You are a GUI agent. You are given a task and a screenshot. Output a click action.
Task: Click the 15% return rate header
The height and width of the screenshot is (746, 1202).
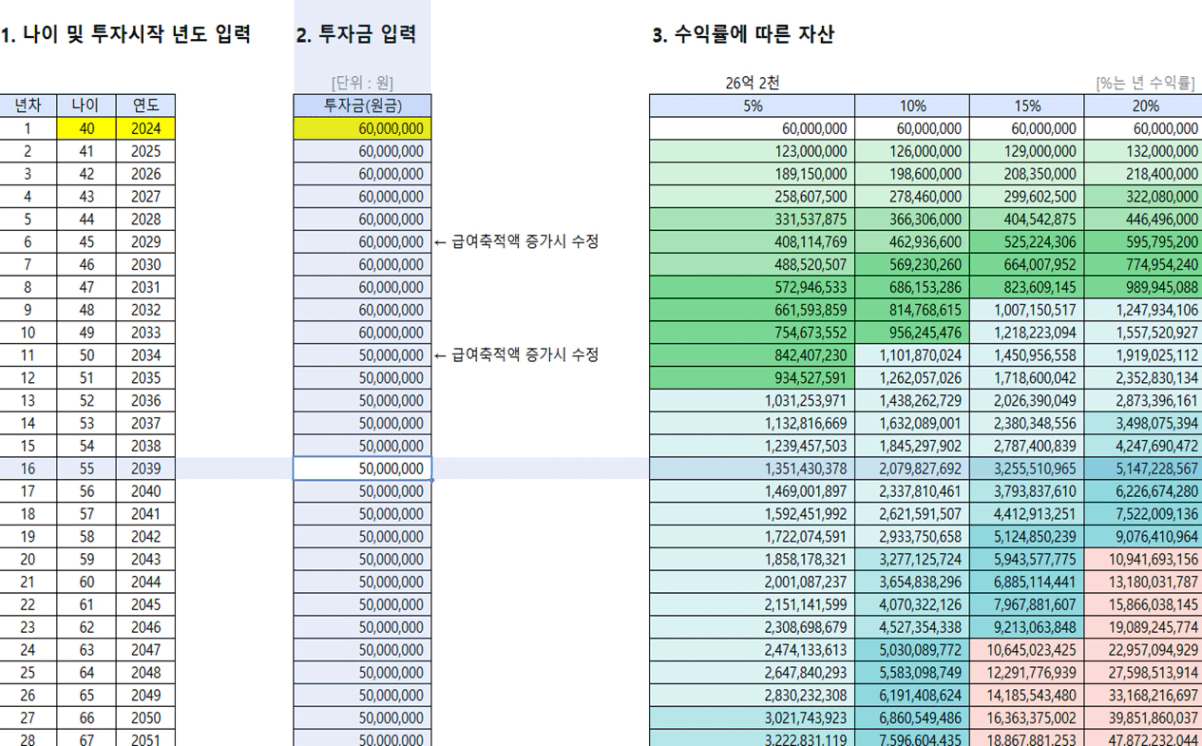(1026, 106)
